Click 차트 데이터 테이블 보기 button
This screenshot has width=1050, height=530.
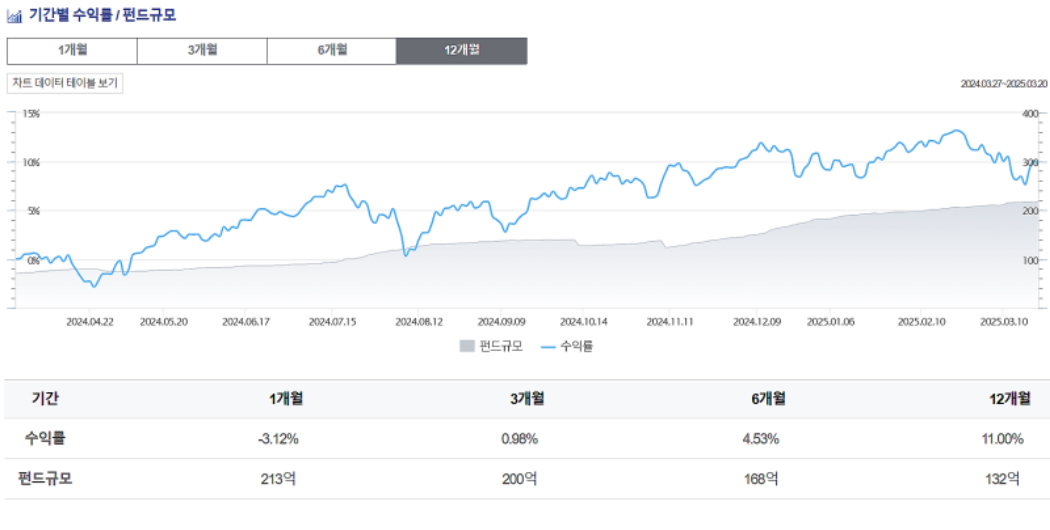coord(65,83)
